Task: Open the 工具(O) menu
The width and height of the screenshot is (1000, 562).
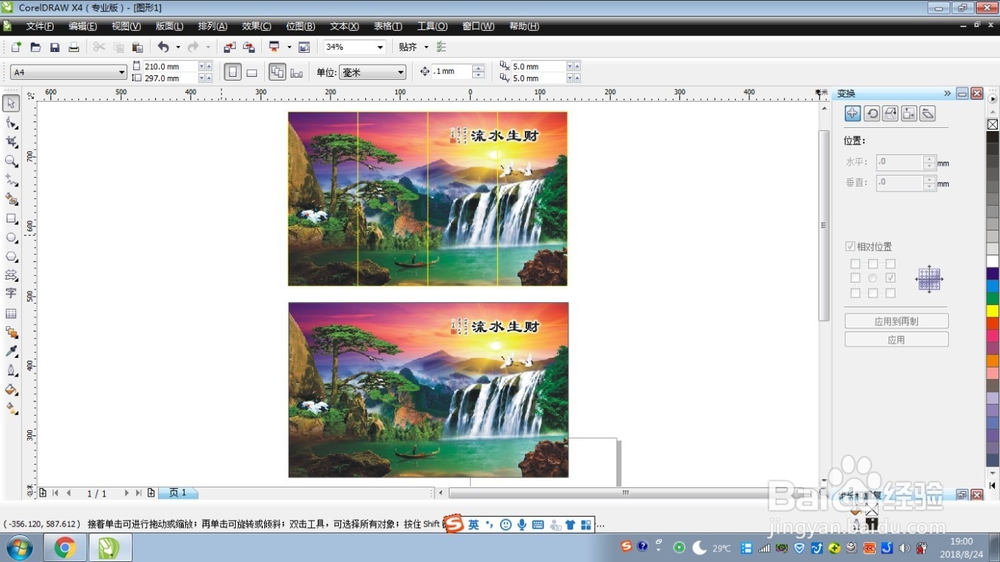Action: [432, 26]
